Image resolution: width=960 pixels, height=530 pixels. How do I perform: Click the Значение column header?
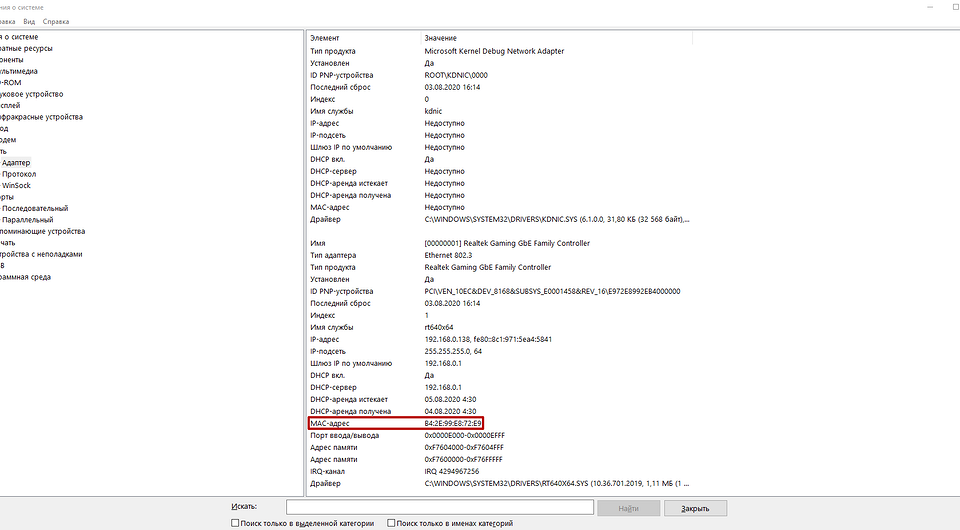pyautogui.click(x=441, y=38)
